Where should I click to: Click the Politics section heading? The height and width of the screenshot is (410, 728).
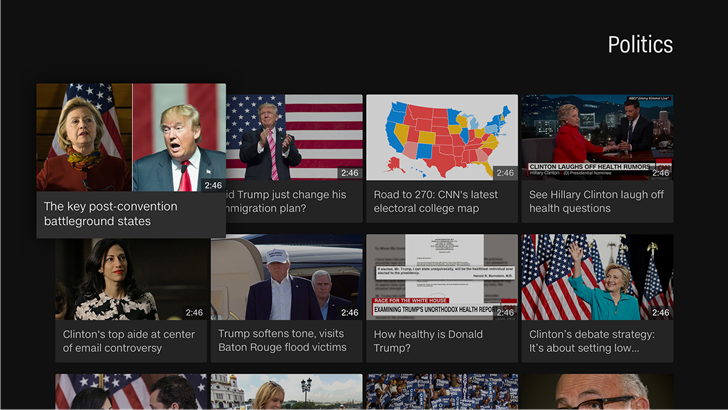(x=640, y=45)
